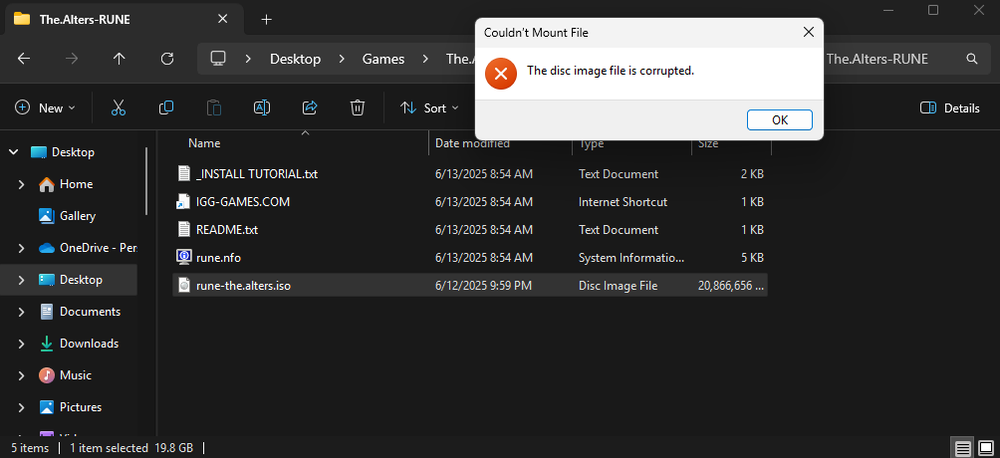
Task: Close the The.Alters-RUNE tab
Action: point(223,19)
